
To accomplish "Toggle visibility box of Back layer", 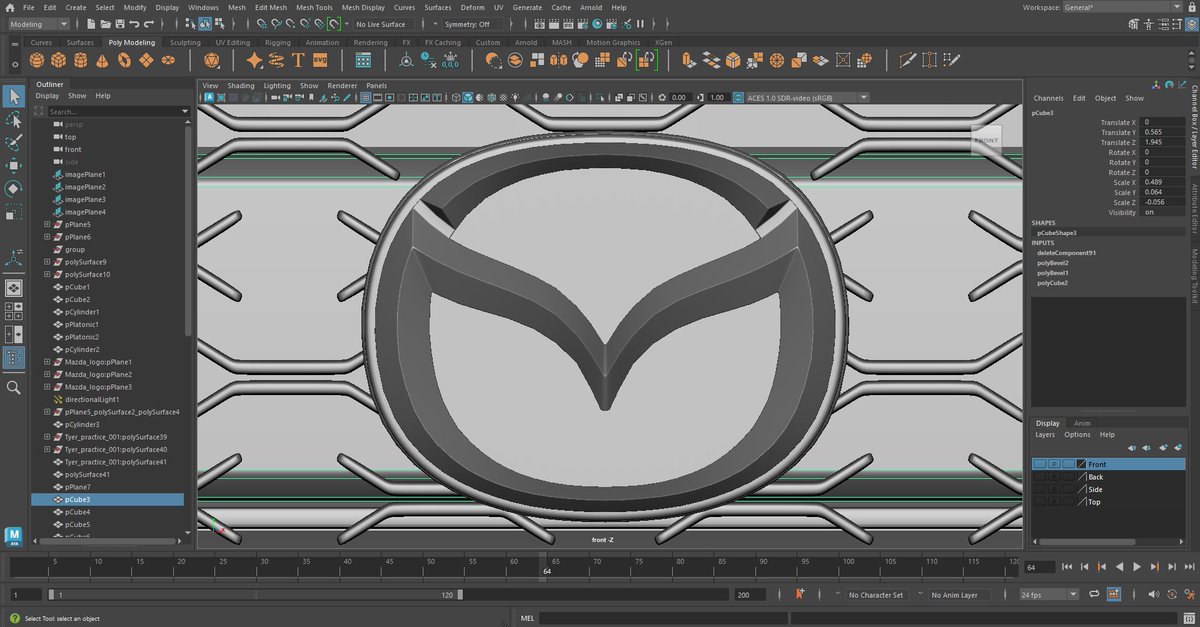I will 1040,477.
